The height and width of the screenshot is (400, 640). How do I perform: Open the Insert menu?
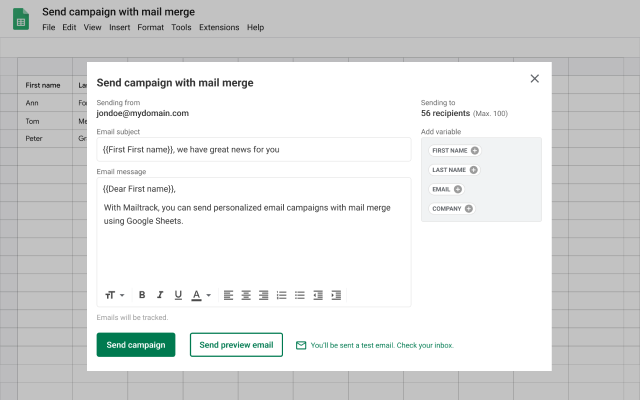(120, 27)
